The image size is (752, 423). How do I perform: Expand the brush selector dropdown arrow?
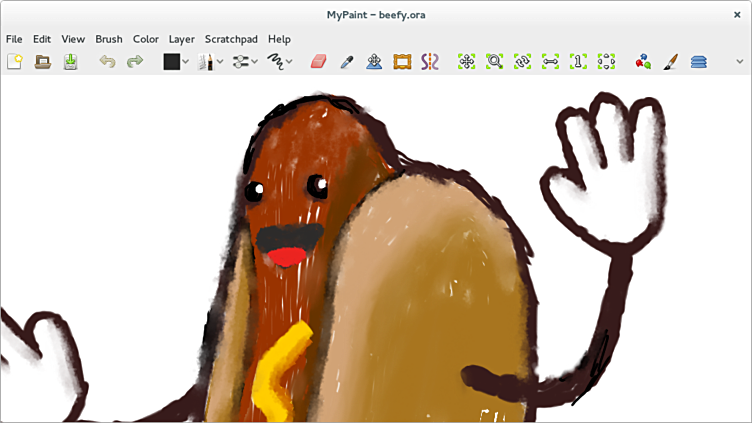click(x=220, y=62)
